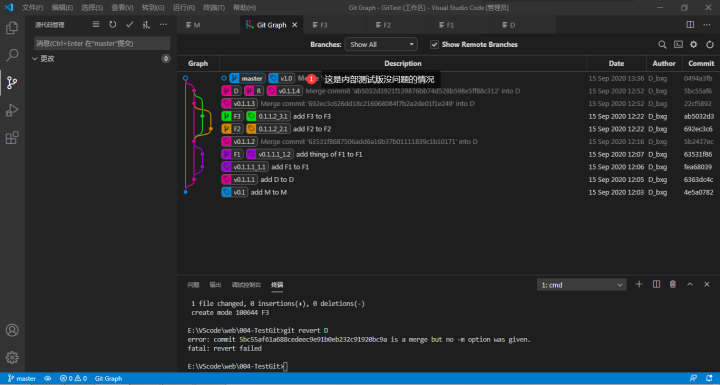Viewport: 720px width, 385px height.
Task: Open terminal from Git Graph toolbar
Action: (x=678, y=45)
